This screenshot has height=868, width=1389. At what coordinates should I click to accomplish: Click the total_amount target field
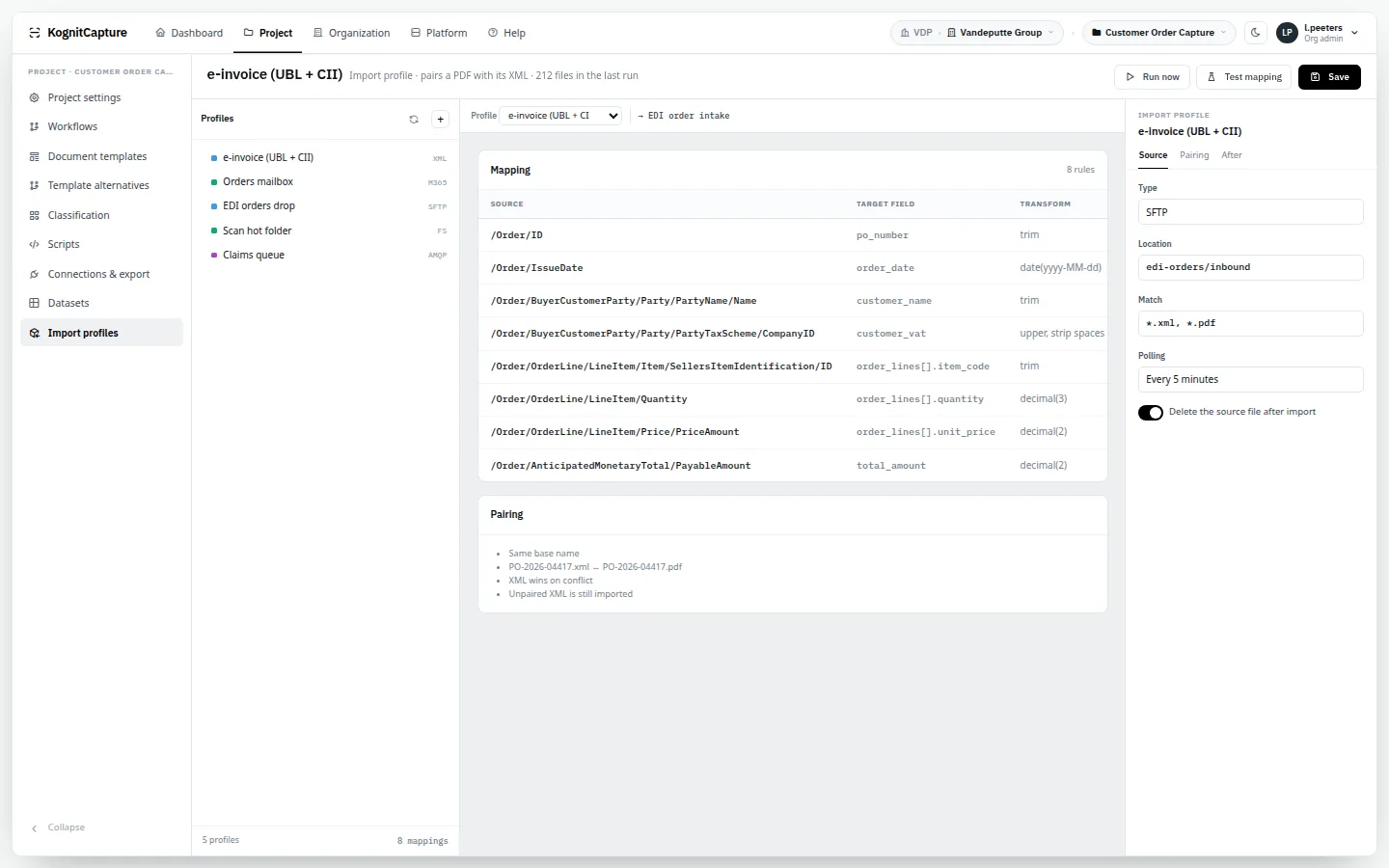coord(891,466)
